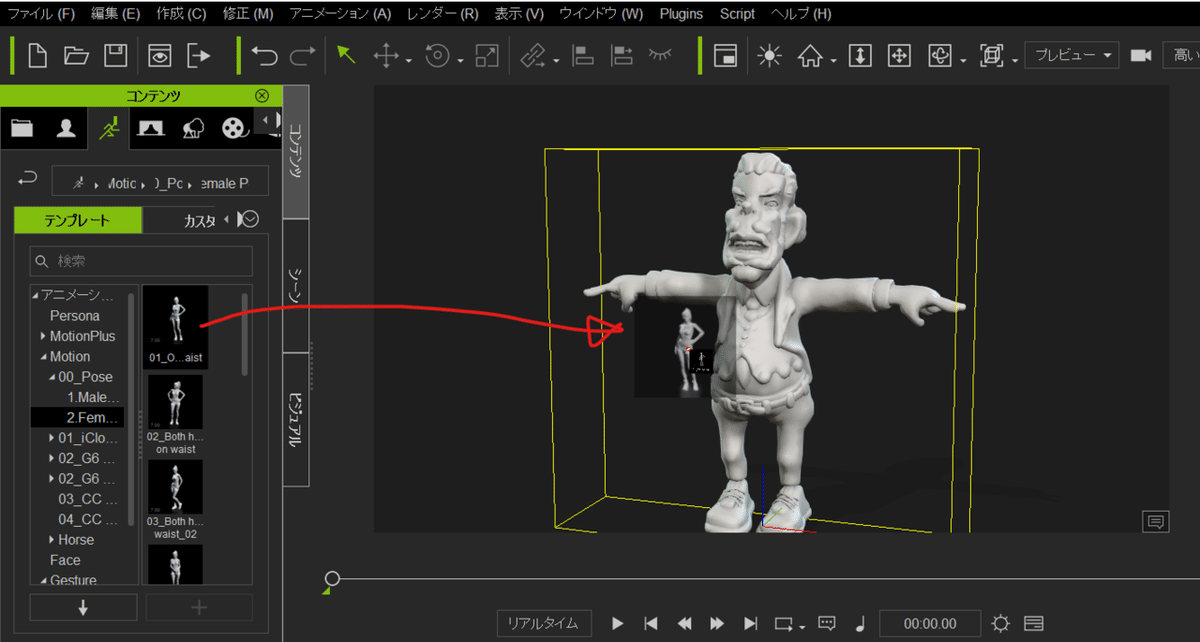Image resolution: width=1200 pixels, height=642 pixels.
Task: Select the Scale tool
Action: click(x=487, y=56)
